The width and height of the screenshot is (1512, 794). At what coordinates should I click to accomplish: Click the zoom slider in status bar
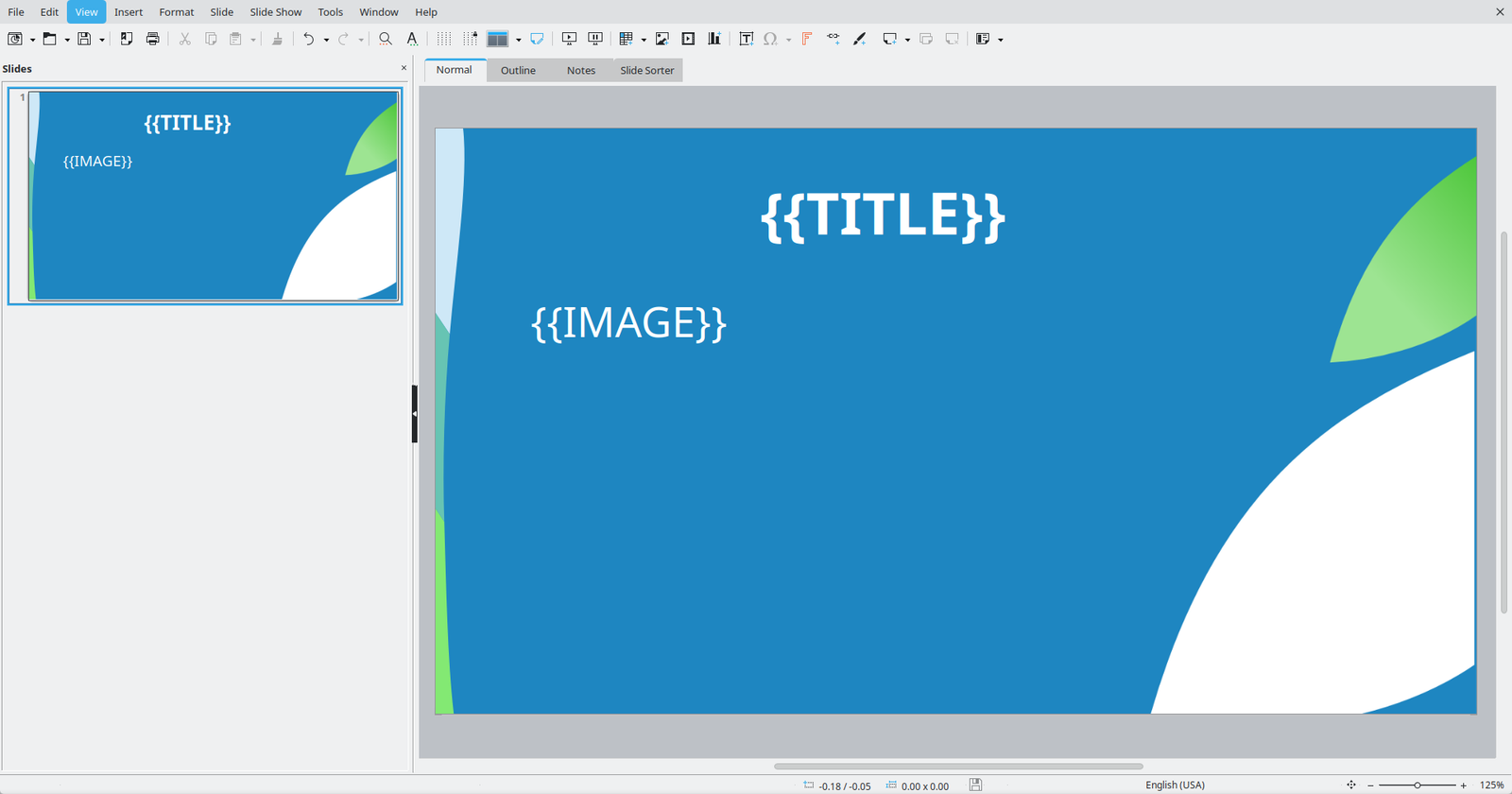pos(1417,785)
